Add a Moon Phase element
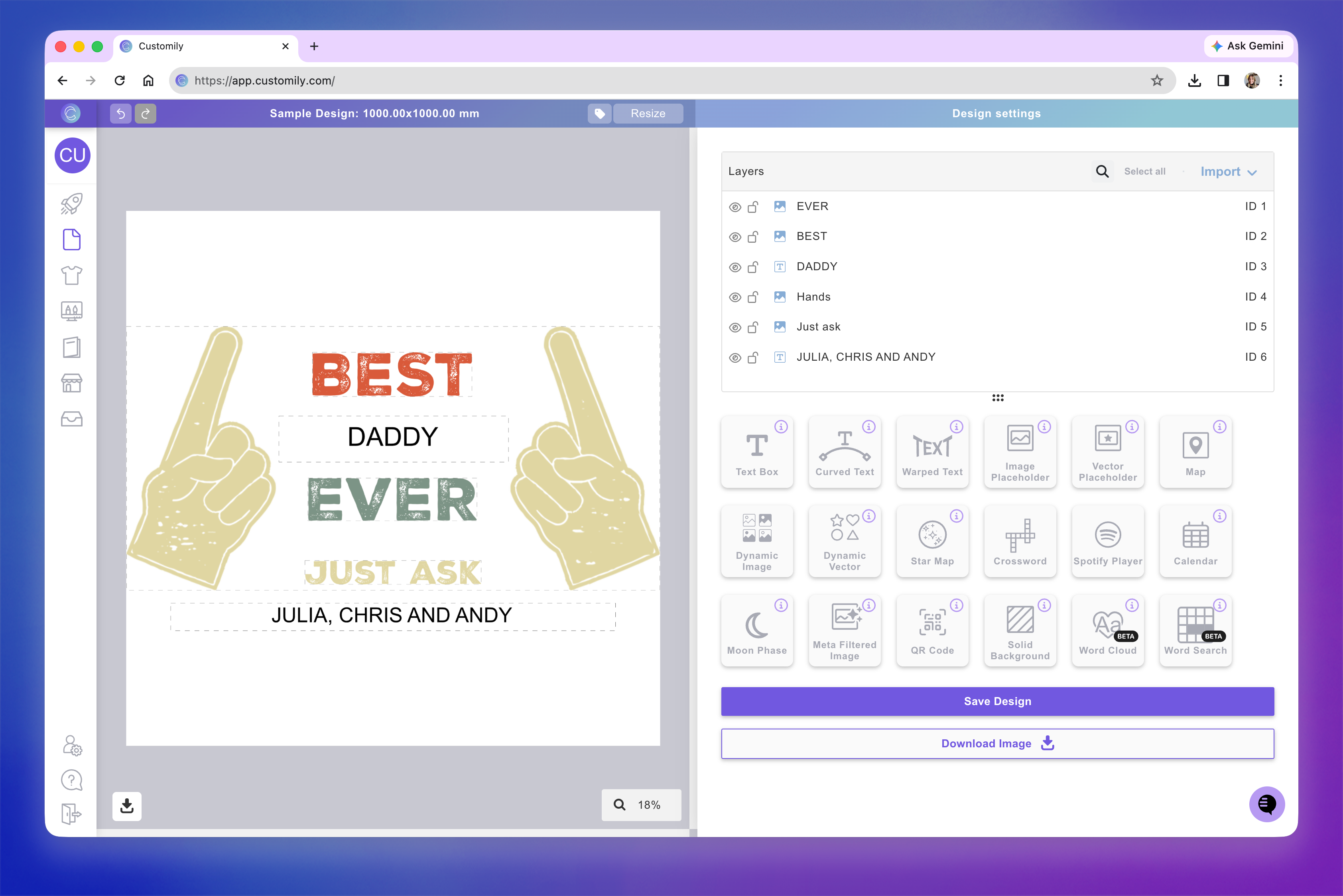This screenshot has width=1343, height=896. (x=757, y=630)
